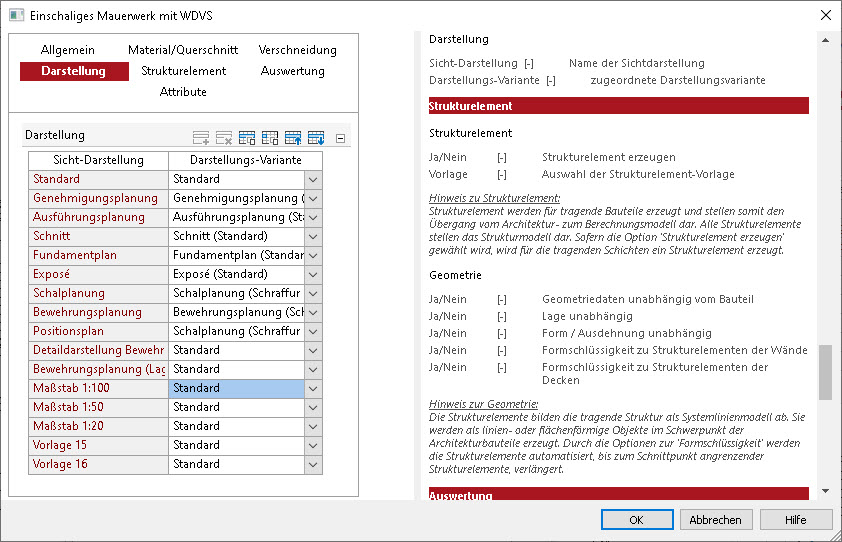Click the scroll down arrow in help panel

point(825,491)
